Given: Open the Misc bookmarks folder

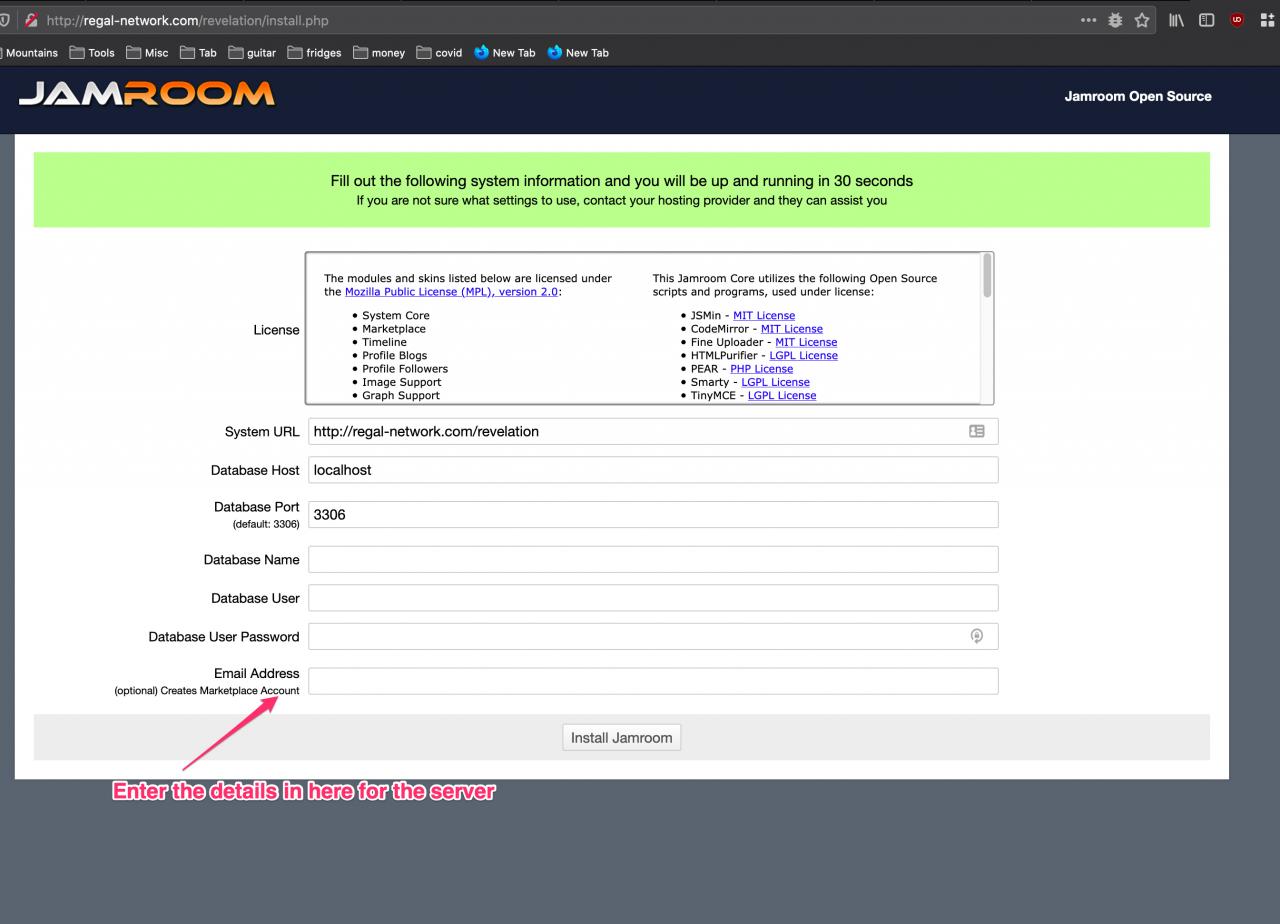Looking at the screenshot, I should [147, 53].
